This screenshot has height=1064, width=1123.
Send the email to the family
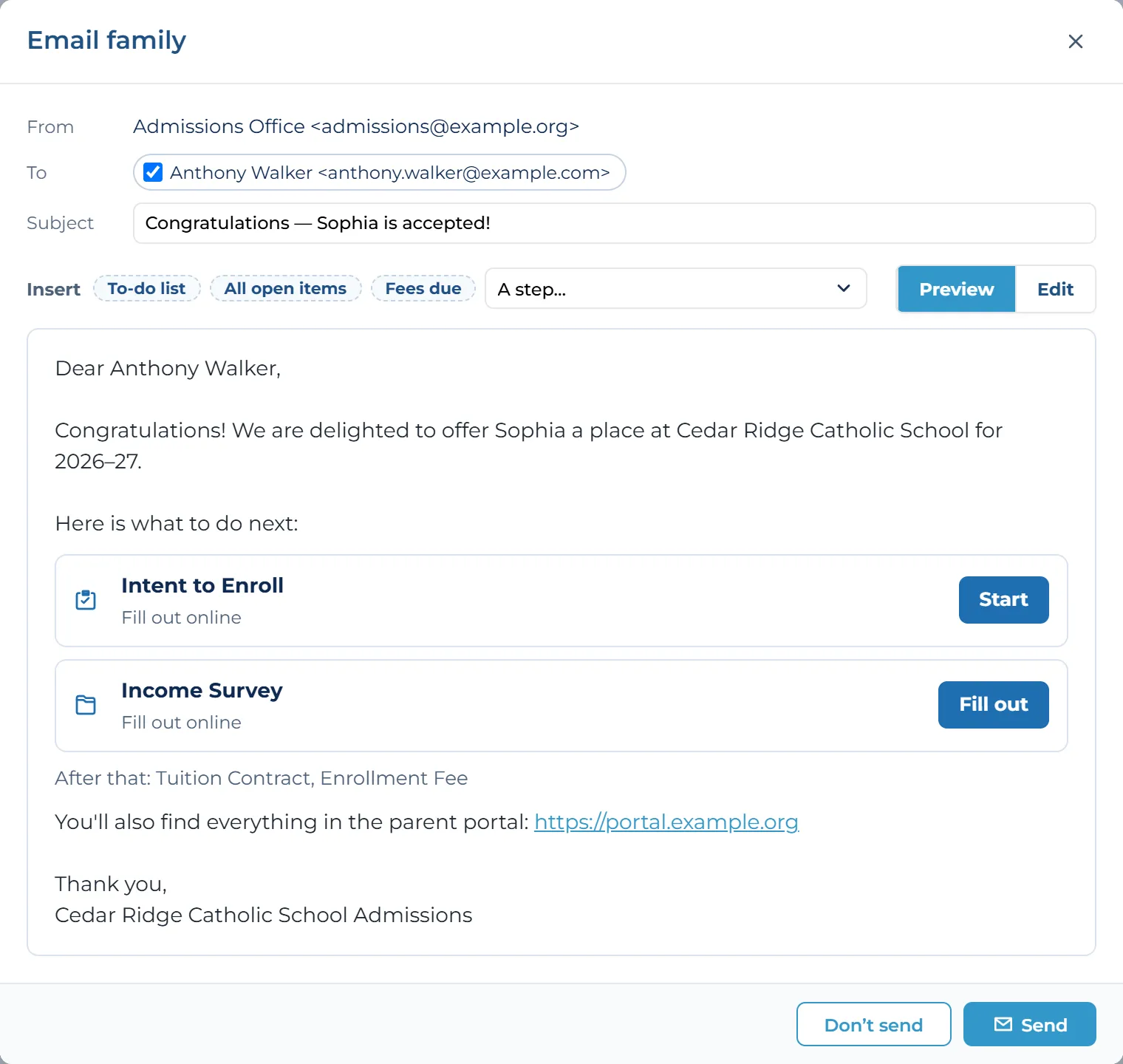tap(1029, 1024)
